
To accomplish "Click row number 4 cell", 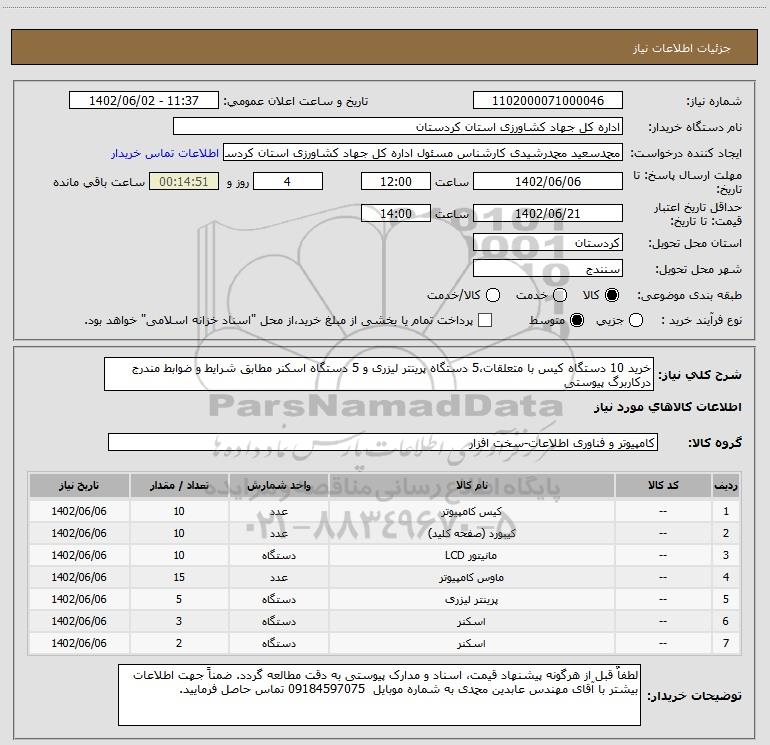I will 726,577.
